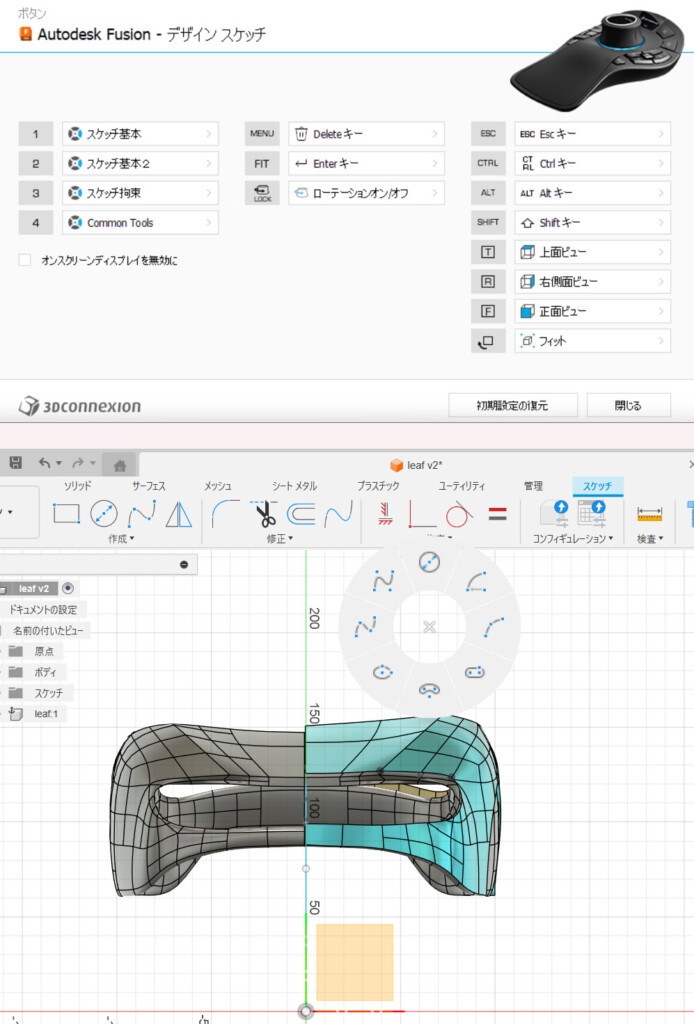Apply the equal constraint icon

click(x=497, y=514)
